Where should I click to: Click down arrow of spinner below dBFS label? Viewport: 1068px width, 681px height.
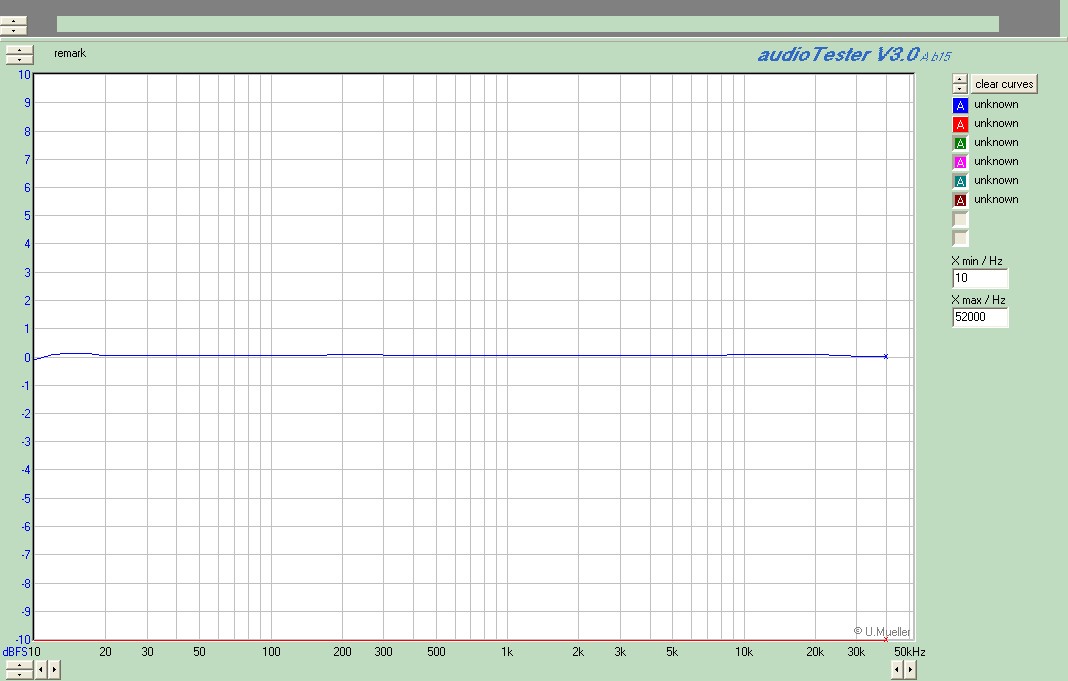pos(19,674)
